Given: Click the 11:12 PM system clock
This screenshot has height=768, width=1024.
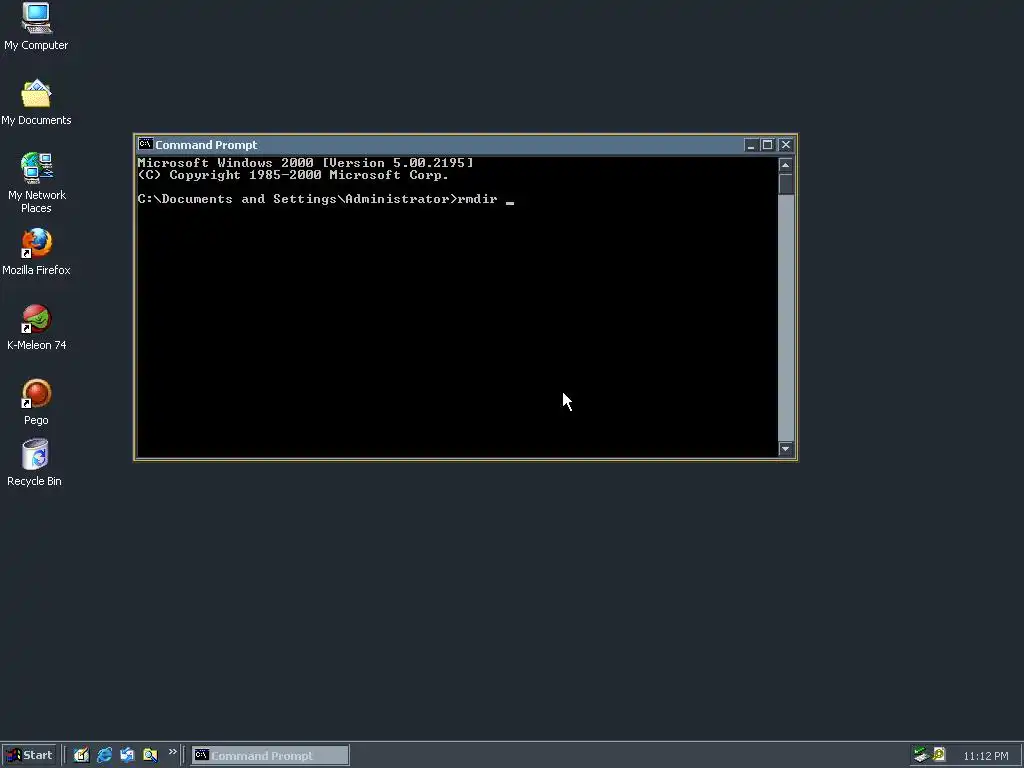Looking at the screenshot, I should pyautogui.click(x=985, y=756).
